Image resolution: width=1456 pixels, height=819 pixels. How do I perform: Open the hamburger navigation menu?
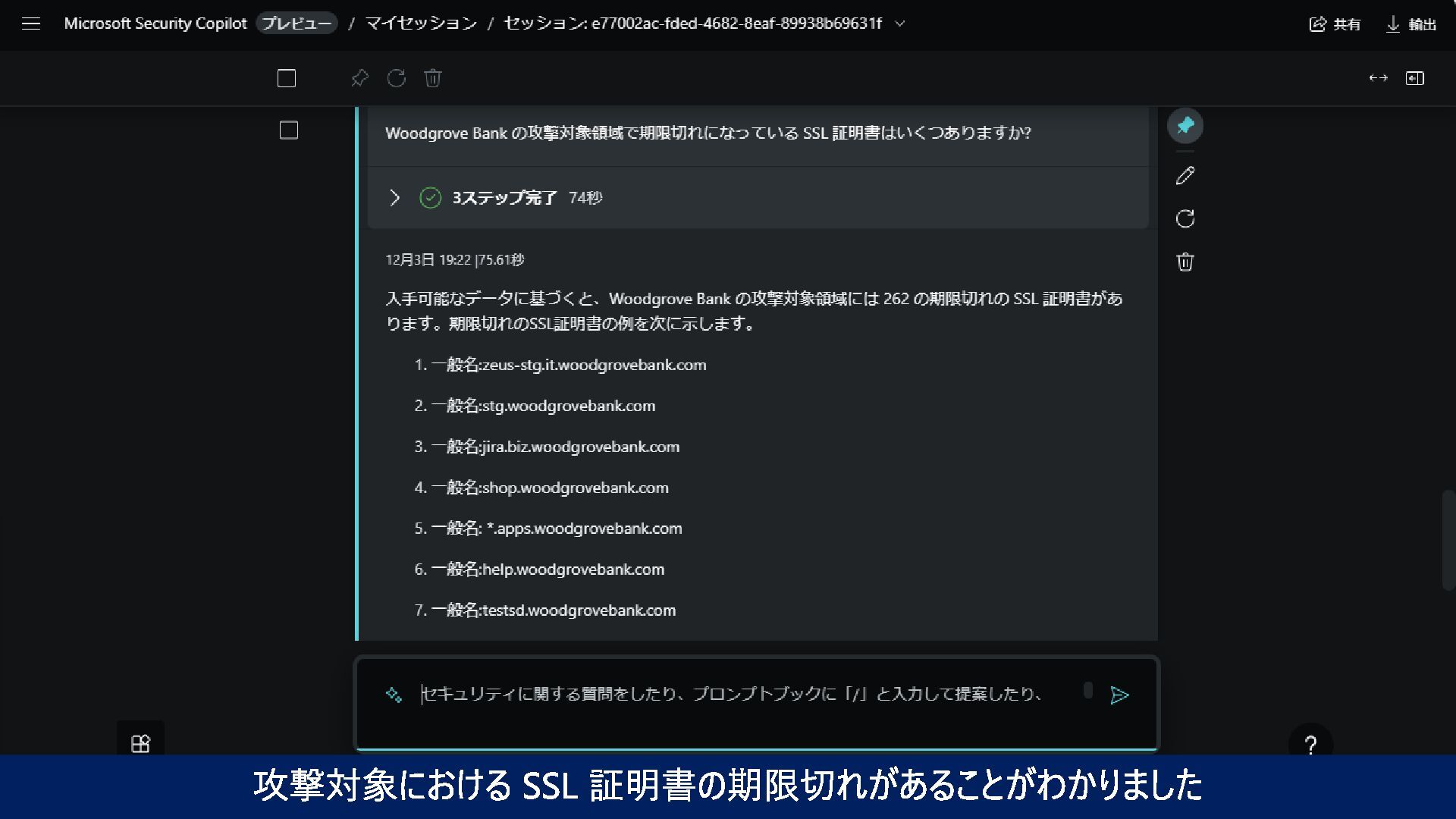point(30,24)
